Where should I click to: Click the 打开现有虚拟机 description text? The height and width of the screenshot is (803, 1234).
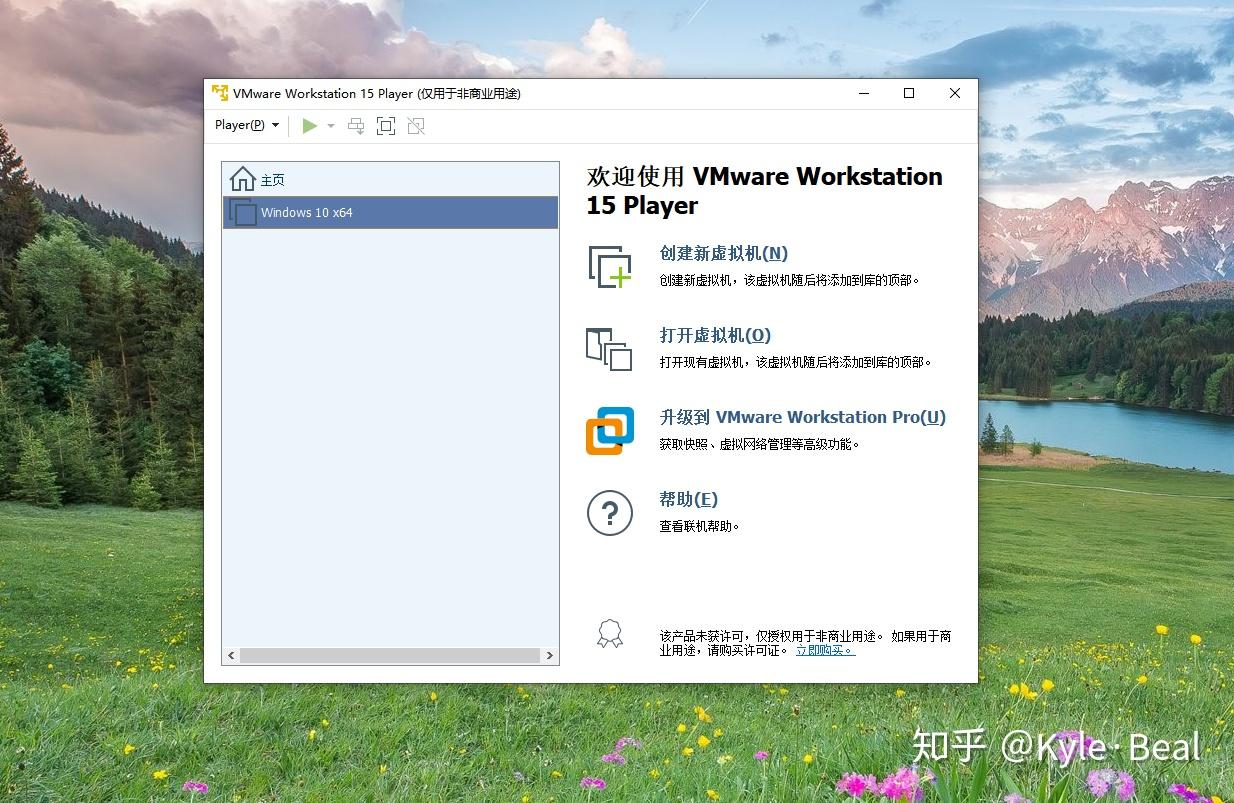click(795, 363)
